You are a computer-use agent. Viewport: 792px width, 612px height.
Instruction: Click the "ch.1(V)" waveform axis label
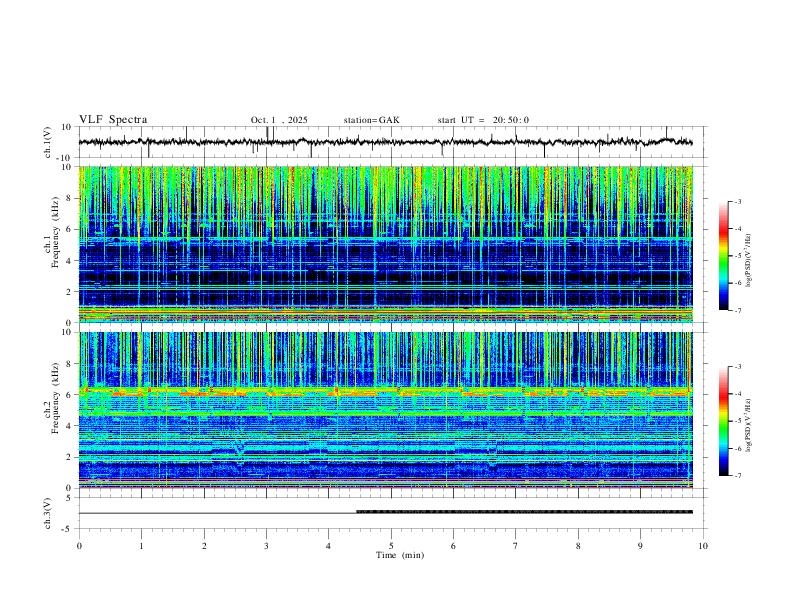(48, 142)
